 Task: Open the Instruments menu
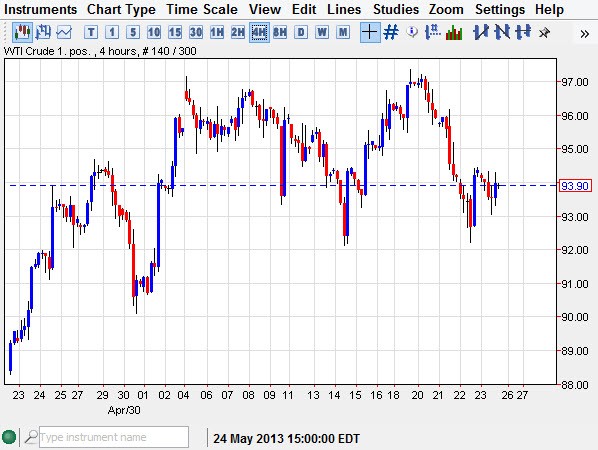point(40,9)
